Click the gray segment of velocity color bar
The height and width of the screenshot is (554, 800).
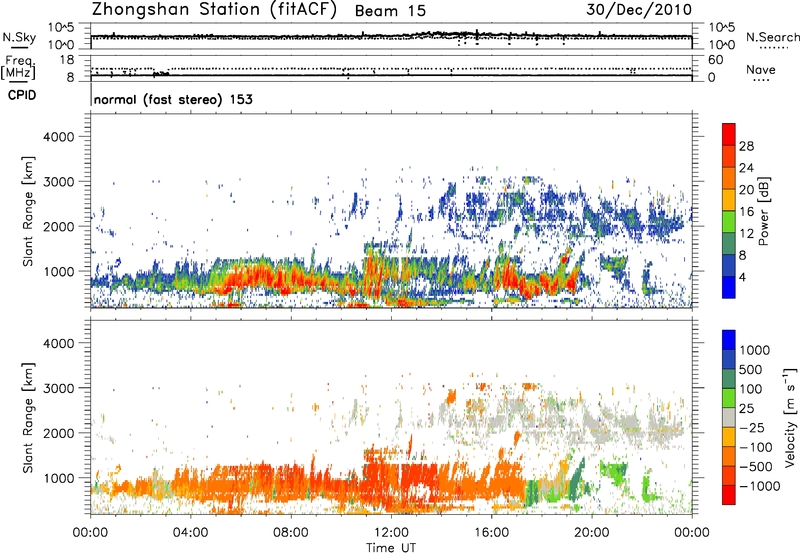pyautogui.click(x=729, y=418)
